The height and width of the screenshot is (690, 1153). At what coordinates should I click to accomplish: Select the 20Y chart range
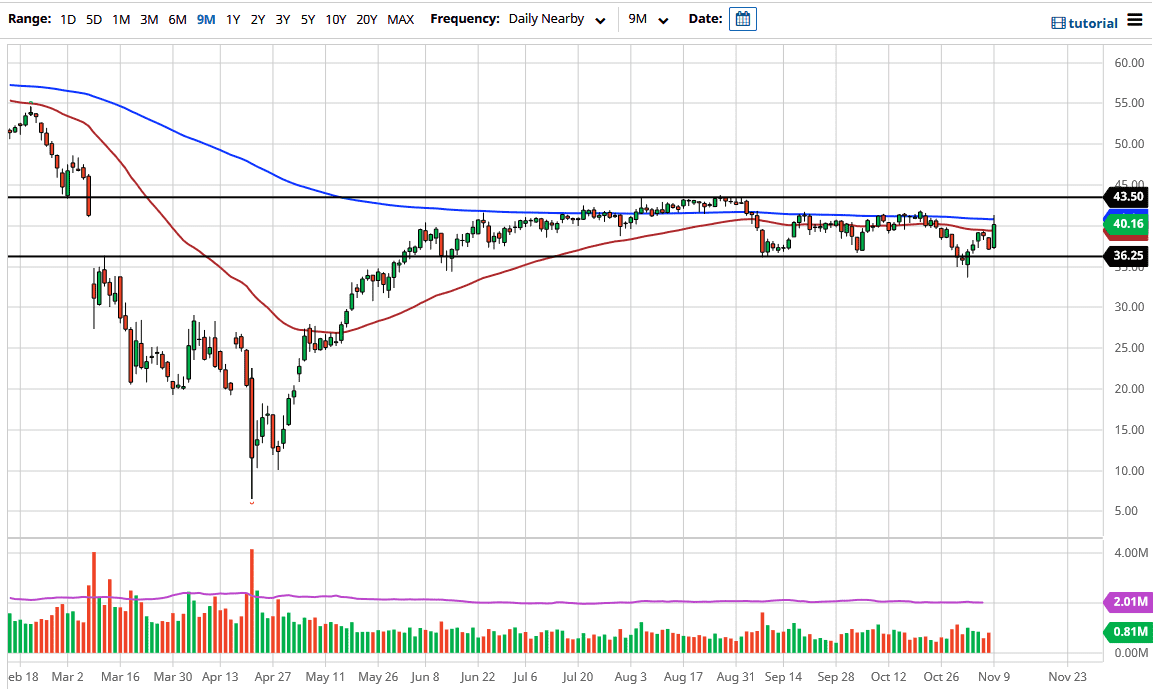point(367,18)
